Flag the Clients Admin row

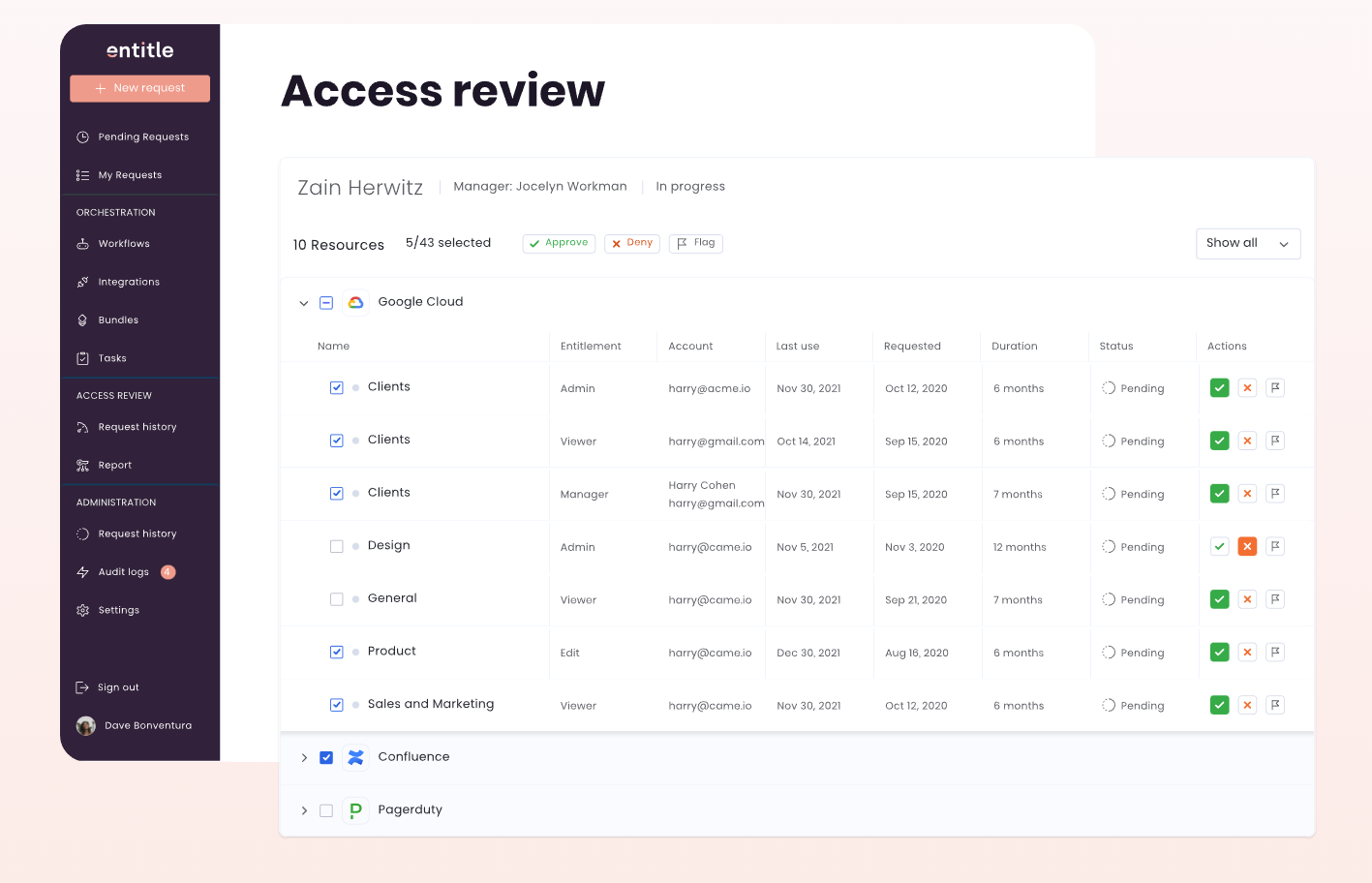[x=1276, y=388]
